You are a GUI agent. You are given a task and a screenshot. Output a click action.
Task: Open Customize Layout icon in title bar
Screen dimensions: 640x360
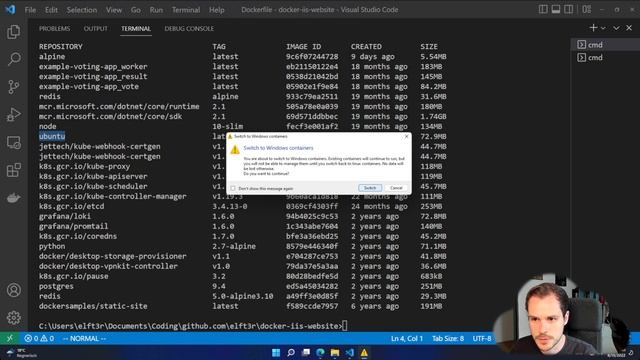587,9
